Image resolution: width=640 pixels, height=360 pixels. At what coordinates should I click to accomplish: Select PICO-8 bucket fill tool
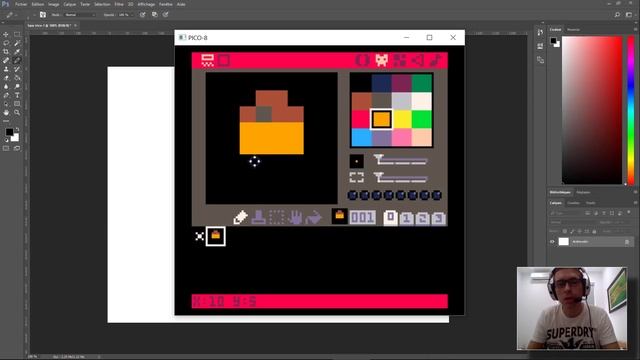tap(313, 217)
